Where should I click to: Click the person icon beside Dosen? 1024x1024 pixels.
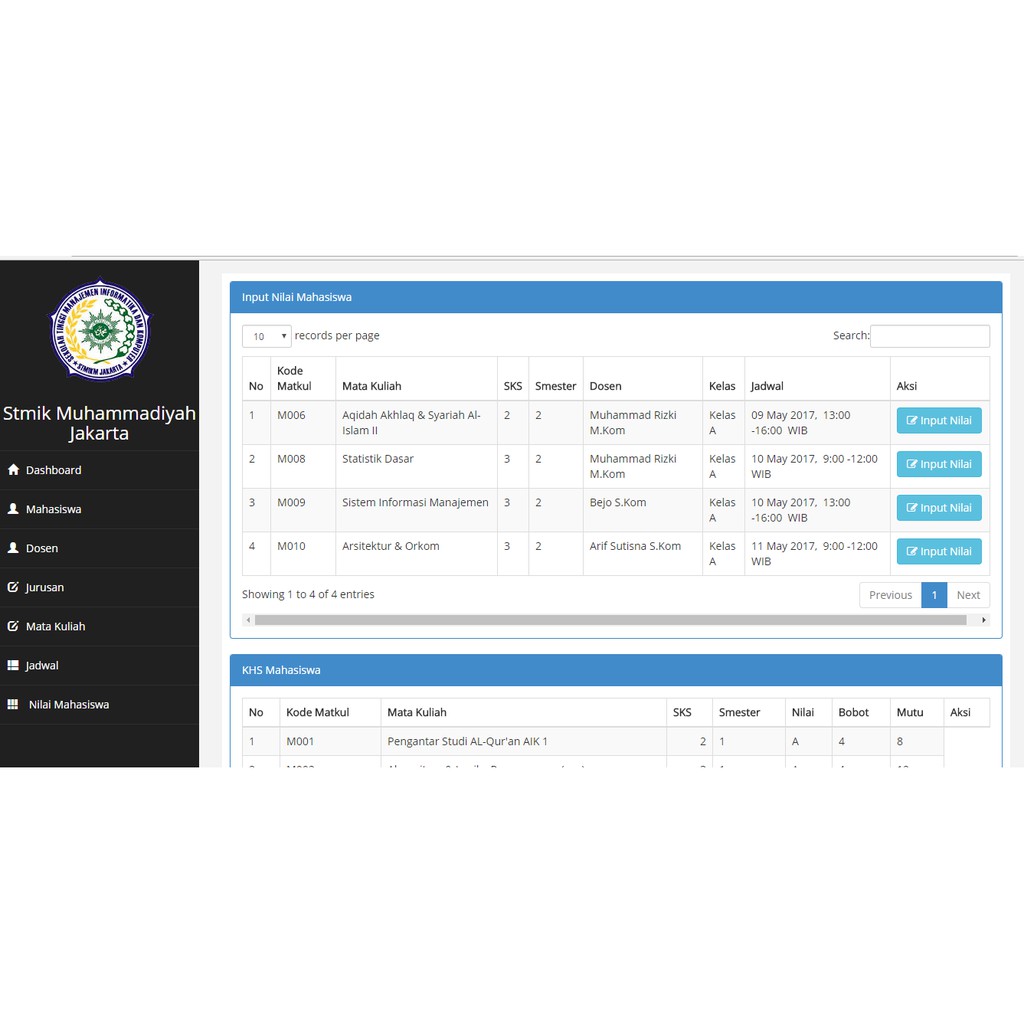pos(13,548)
